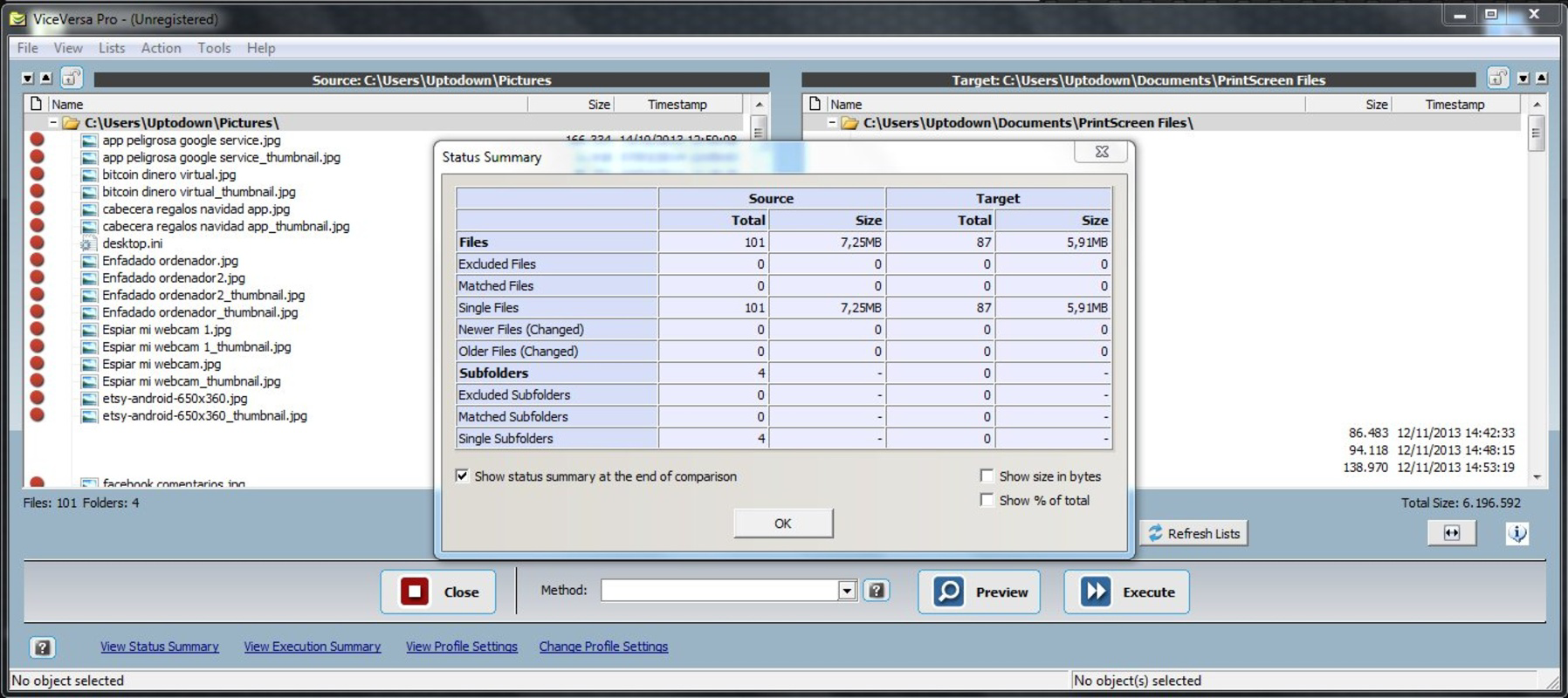Click the swap source/target arrows button

(x=1452, y=533)
